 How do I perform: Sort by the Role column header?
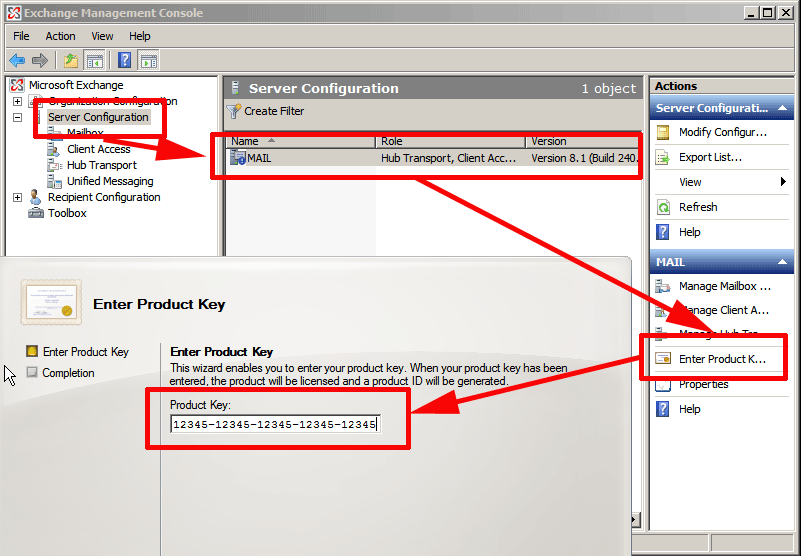451,141
